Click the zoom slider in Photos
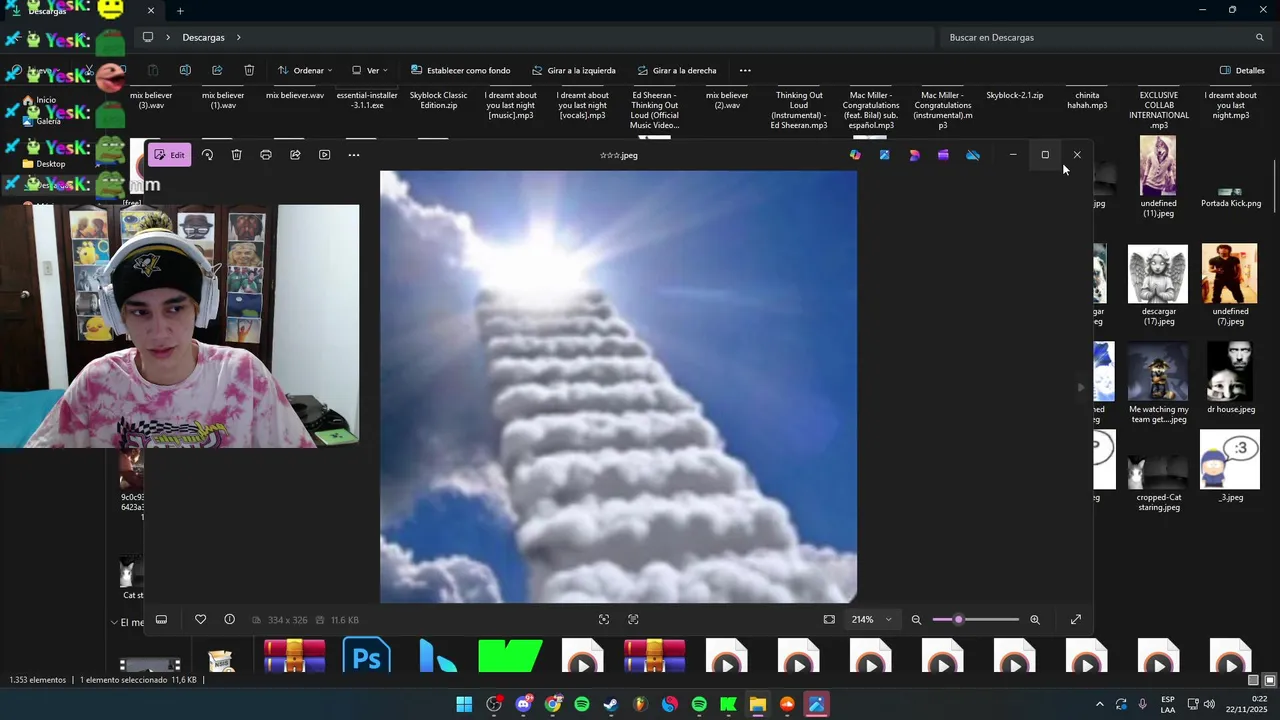The width and height of the screenshot is (1280, 720). 976,619
